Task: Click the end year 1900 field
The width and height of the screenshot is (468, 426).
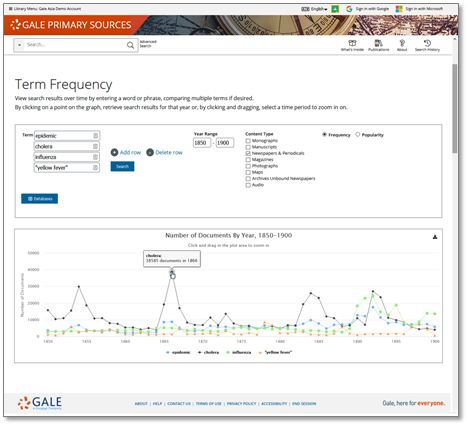Action: pyautogui.click(x=225, y=143)
